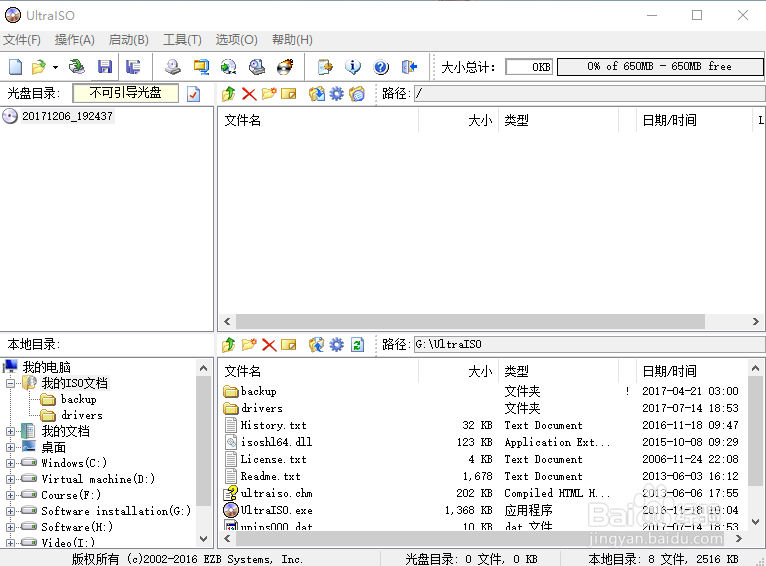Select History.txt in local file list
The image size is (766, 566).
(x=274, y=425)
